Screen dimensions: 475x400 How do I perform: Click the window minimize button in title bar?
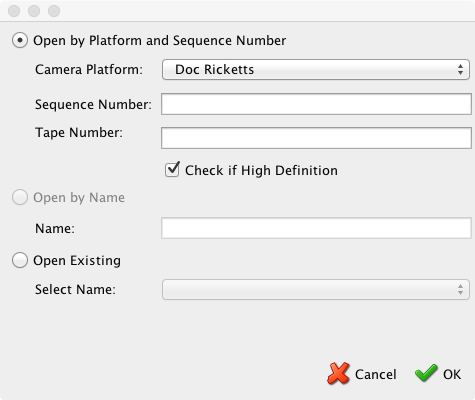click(x=34, y=11)
